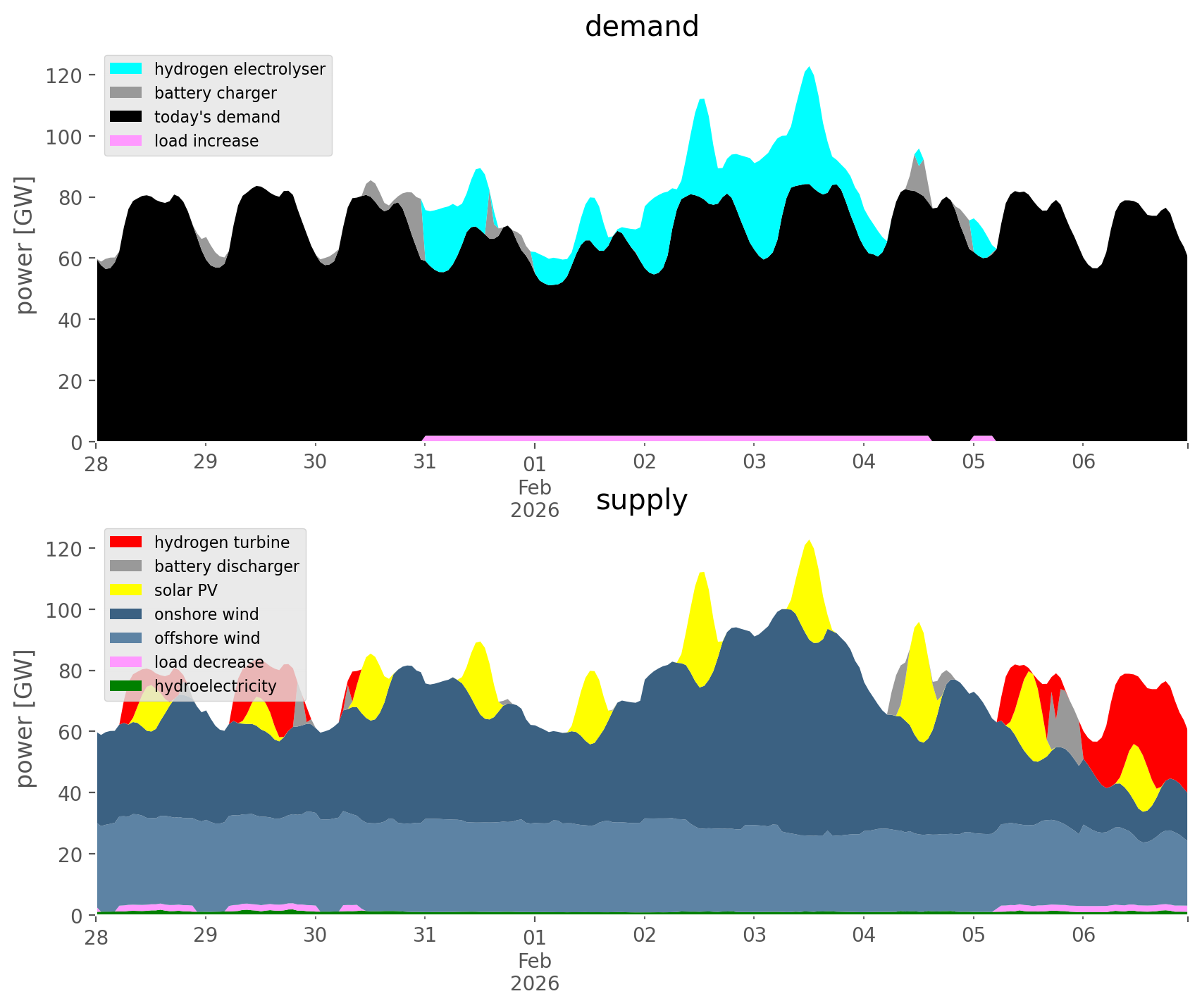Click the 31 date tick on demand chart
The image size is (1202, 1008).
point(424,463)
